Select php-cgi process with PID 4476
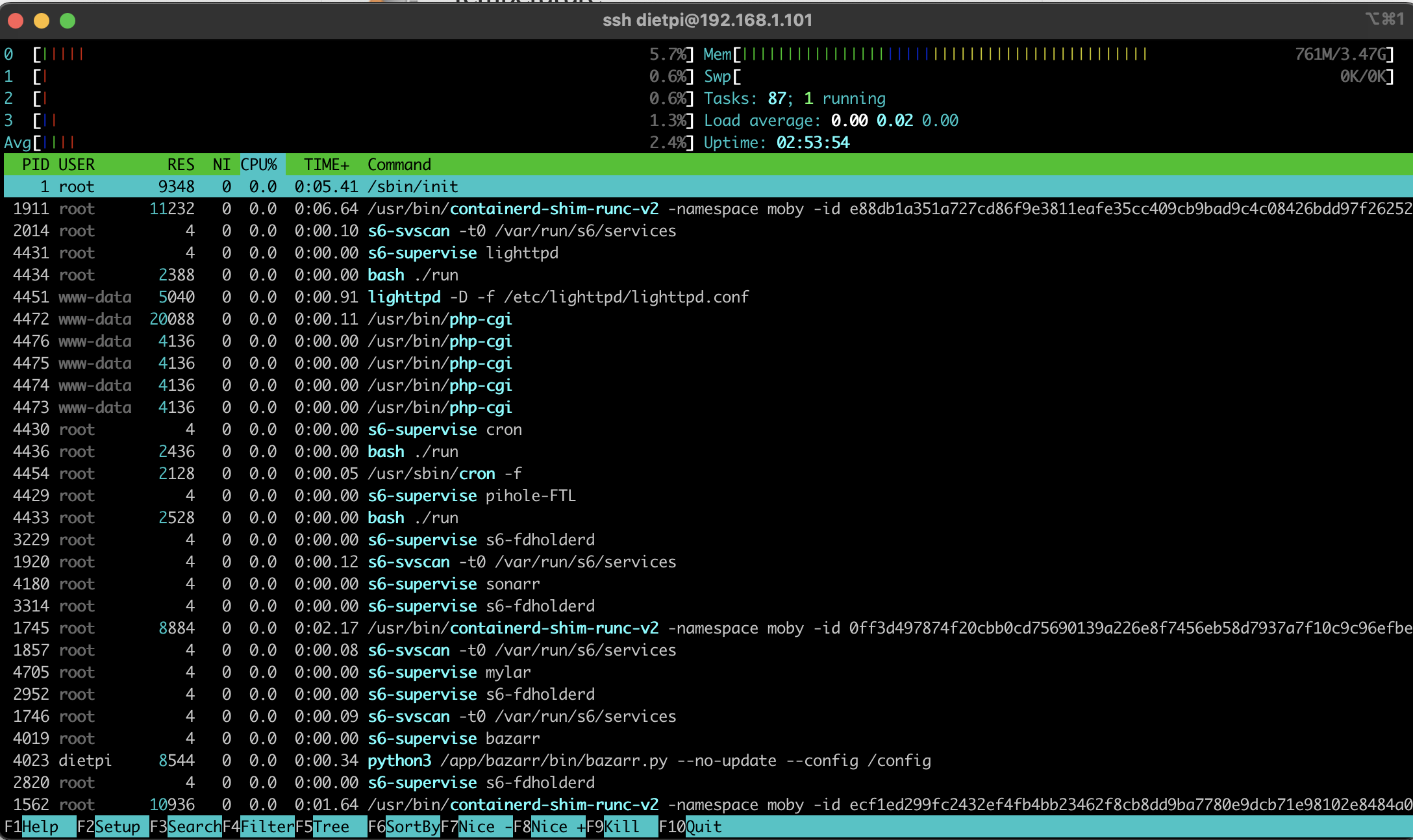The width and height of the screenshot is (1413, 840). point(708,341)
